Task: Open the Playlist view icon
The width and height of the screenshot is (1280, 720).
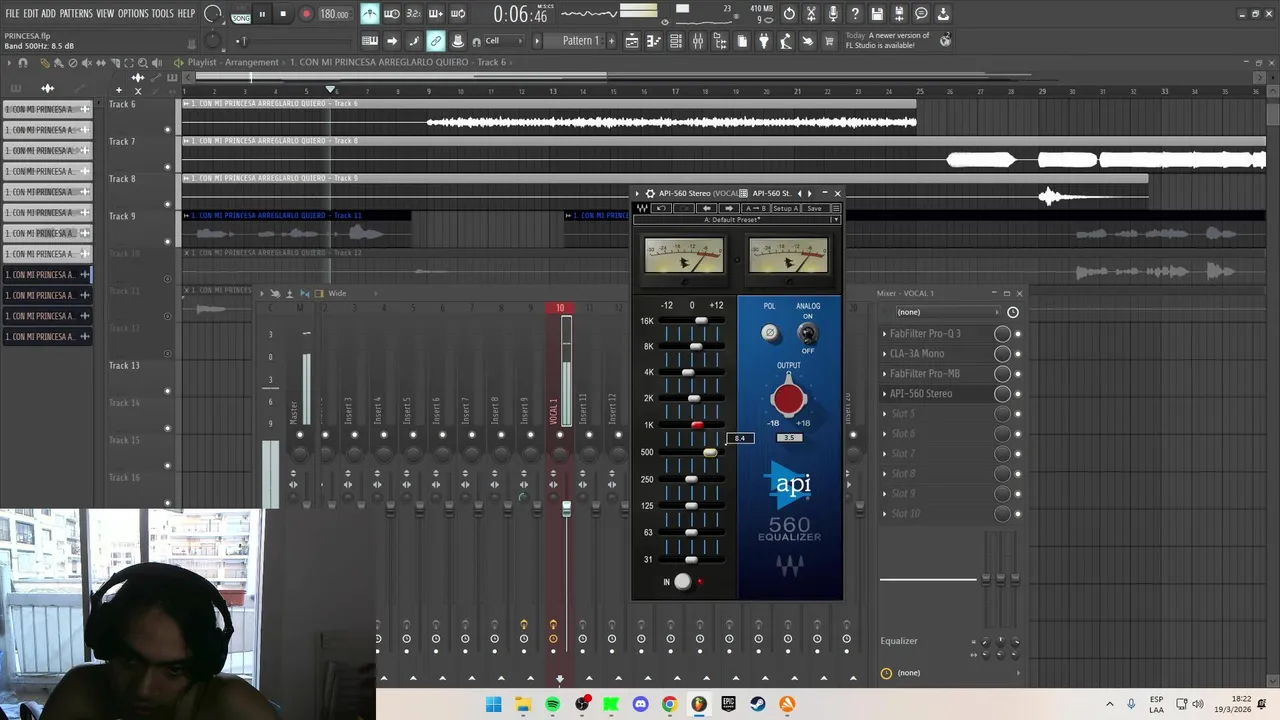Action: (632, 41)
